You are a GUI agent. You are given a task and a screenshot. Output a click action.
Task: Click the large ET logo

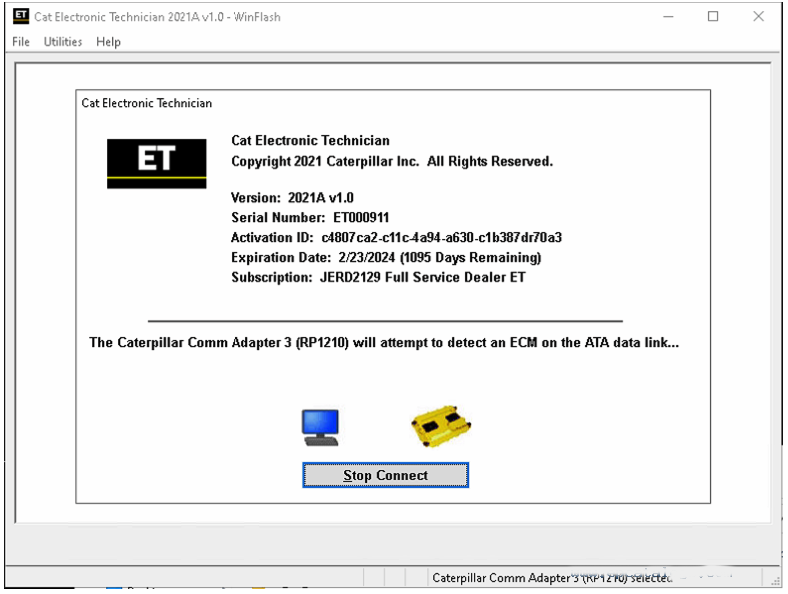[x=156, y=164]
